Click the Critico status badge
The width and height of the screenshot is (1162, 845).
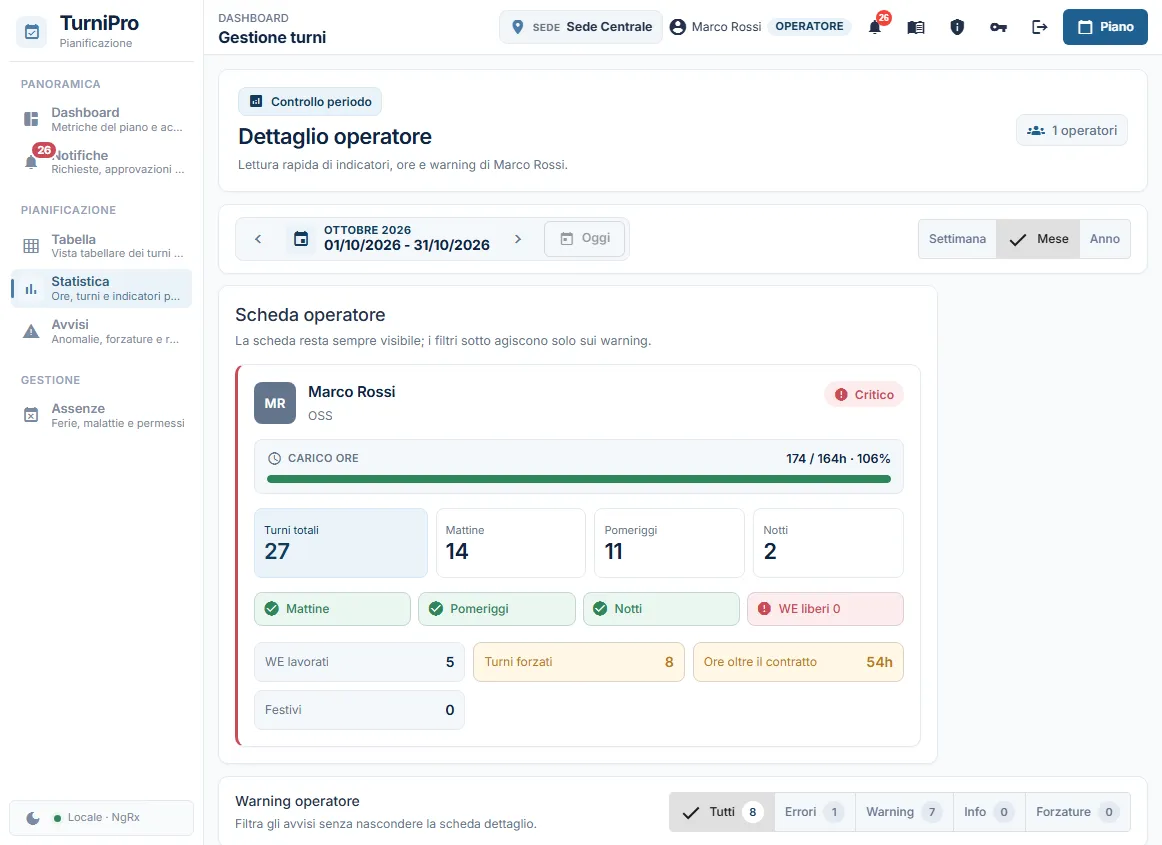(x=864, y=394)
